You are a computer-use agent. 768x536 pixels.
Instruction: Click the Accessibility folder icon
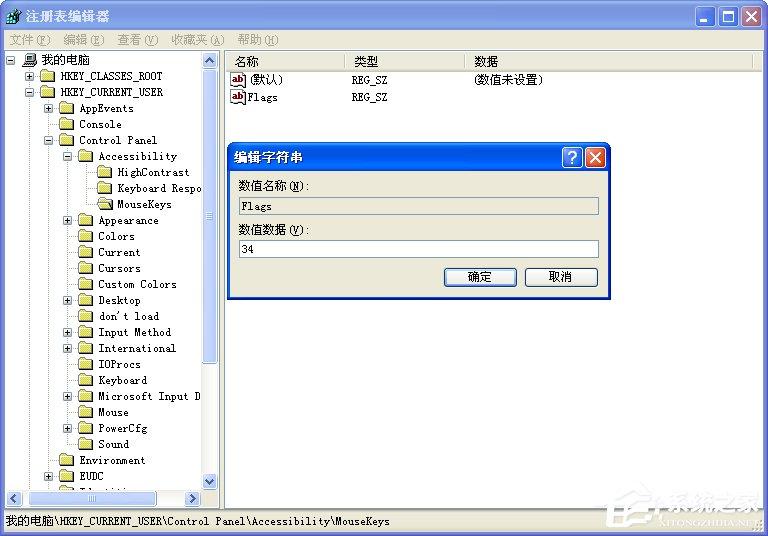86,156
